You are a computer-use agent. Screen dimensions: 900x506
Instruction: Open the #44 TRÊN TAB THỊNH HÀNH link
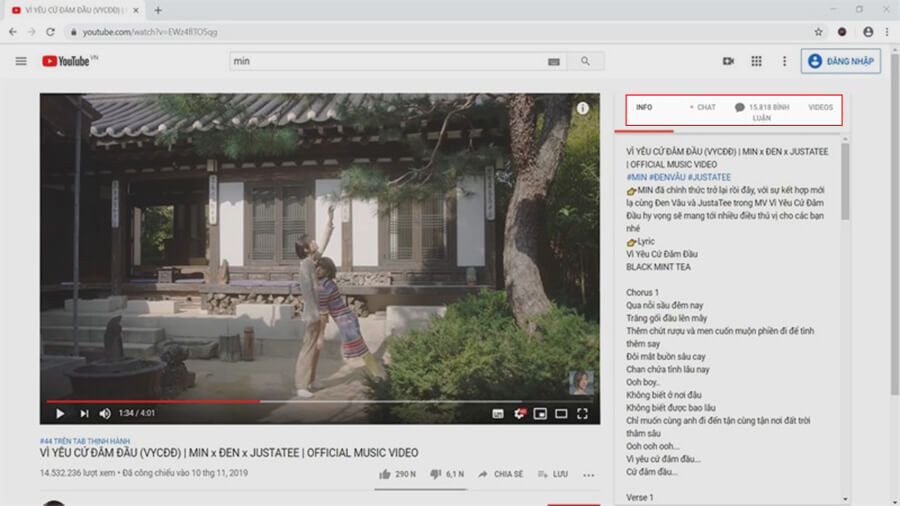(85, 441)
